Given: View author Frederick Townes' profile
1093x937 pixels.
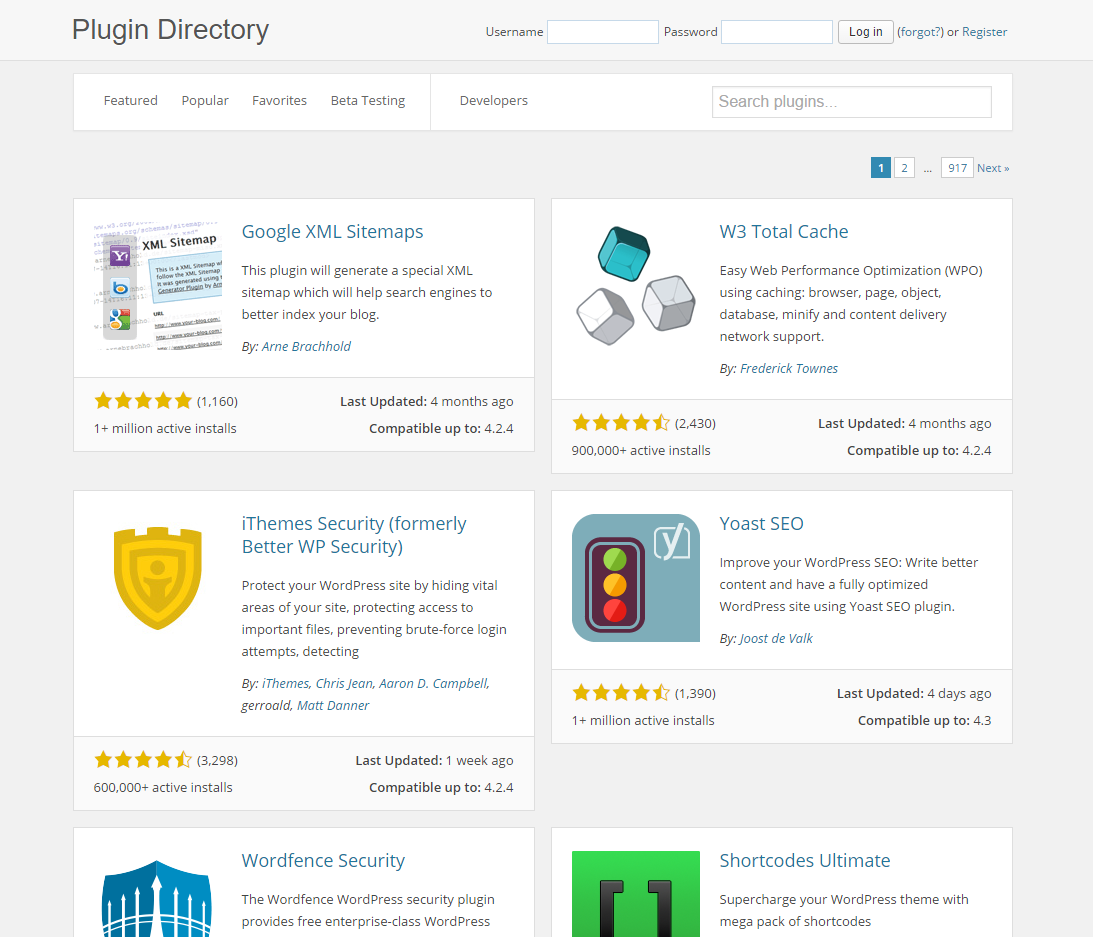Looking at the screenshot, I should pos(788,368).
